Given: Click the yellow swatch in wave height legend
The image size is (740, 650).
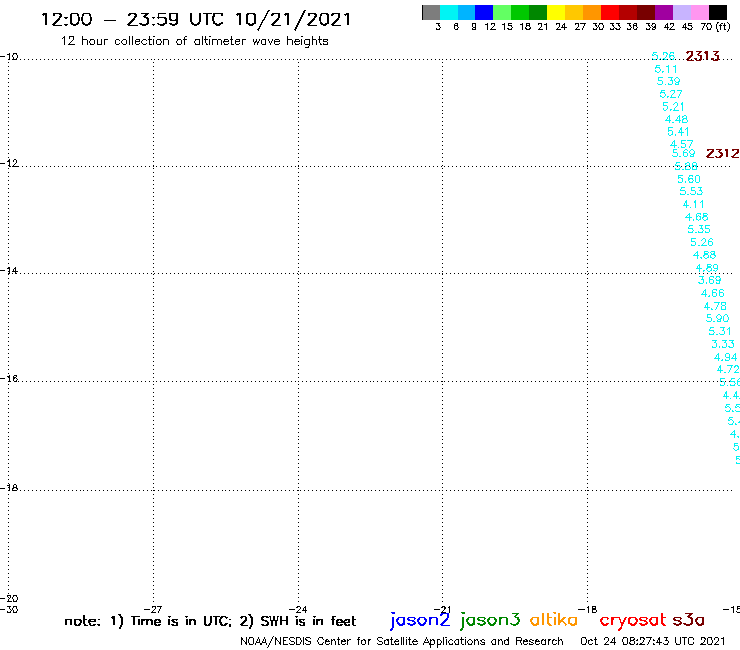Looking at the screenshot, I should (556, 12).
